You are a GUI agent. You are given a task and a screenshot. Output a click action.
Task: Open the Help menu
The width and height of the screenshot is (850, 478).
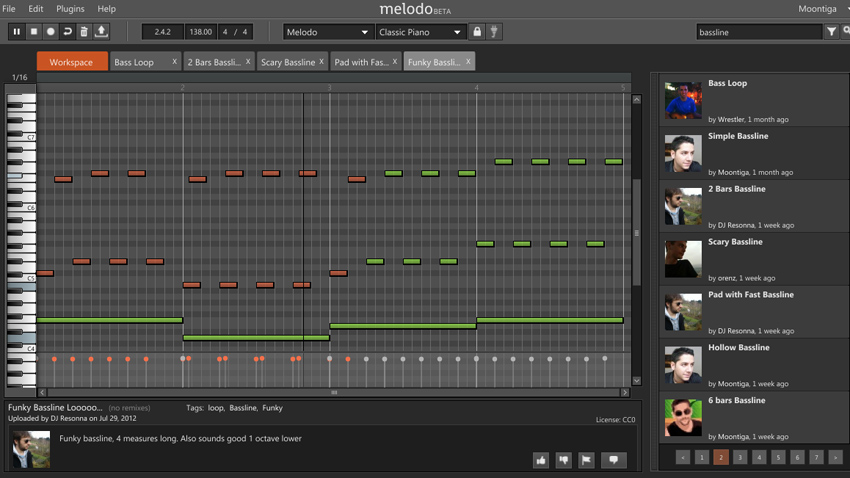[x=107, y=9]
